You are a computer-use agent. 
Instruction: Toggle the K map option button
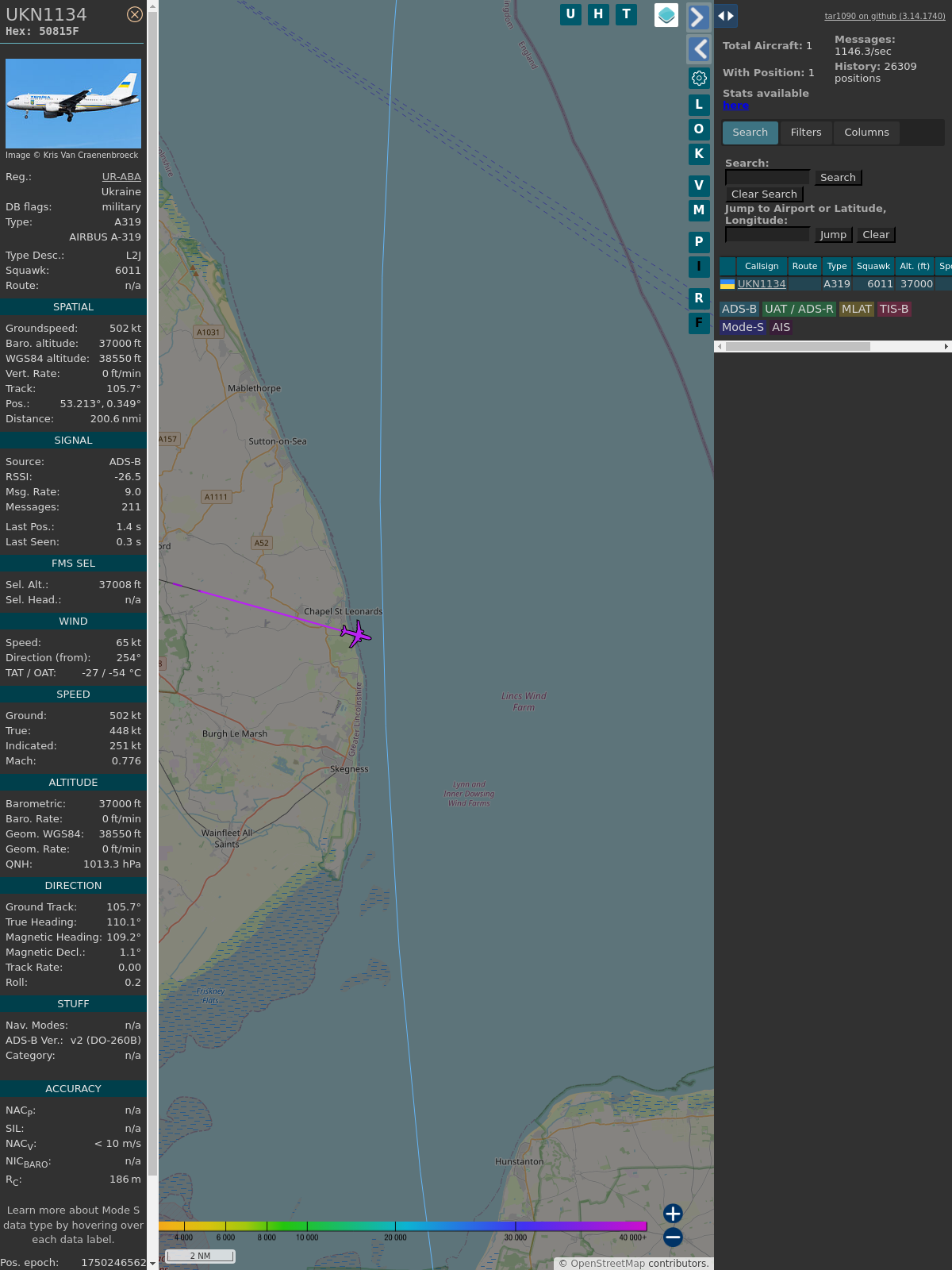pos(699,154)
